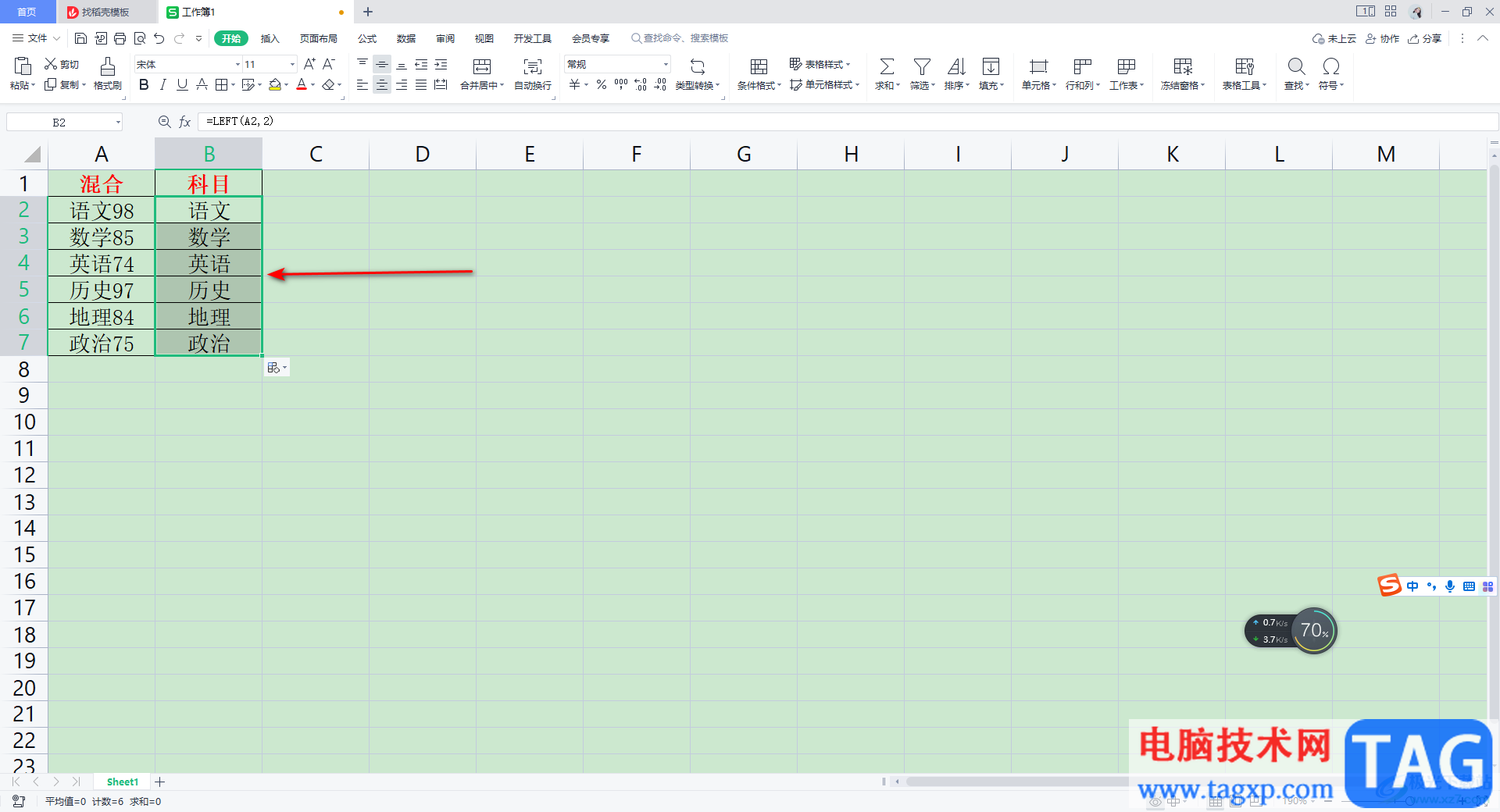The width and height of the screenshot is (1500, 812).
Task: Click the percent style icon
Action: pos(602,84)
